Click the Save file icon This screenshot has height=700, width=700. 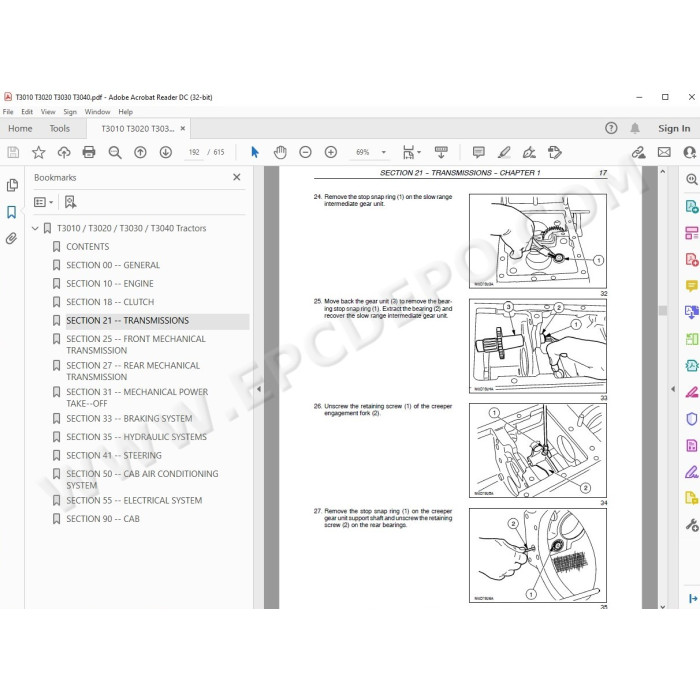tap(13, 152)
